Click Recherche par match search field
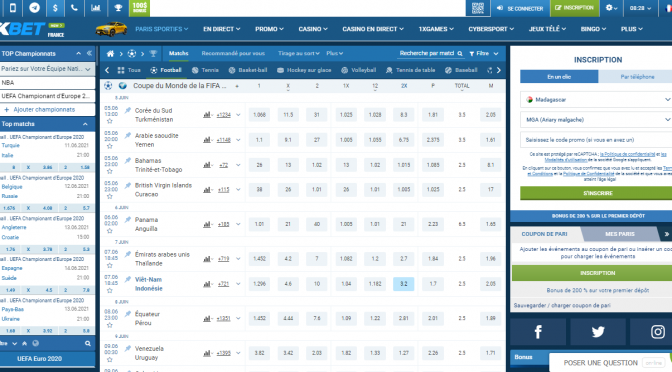 (431, 54)
